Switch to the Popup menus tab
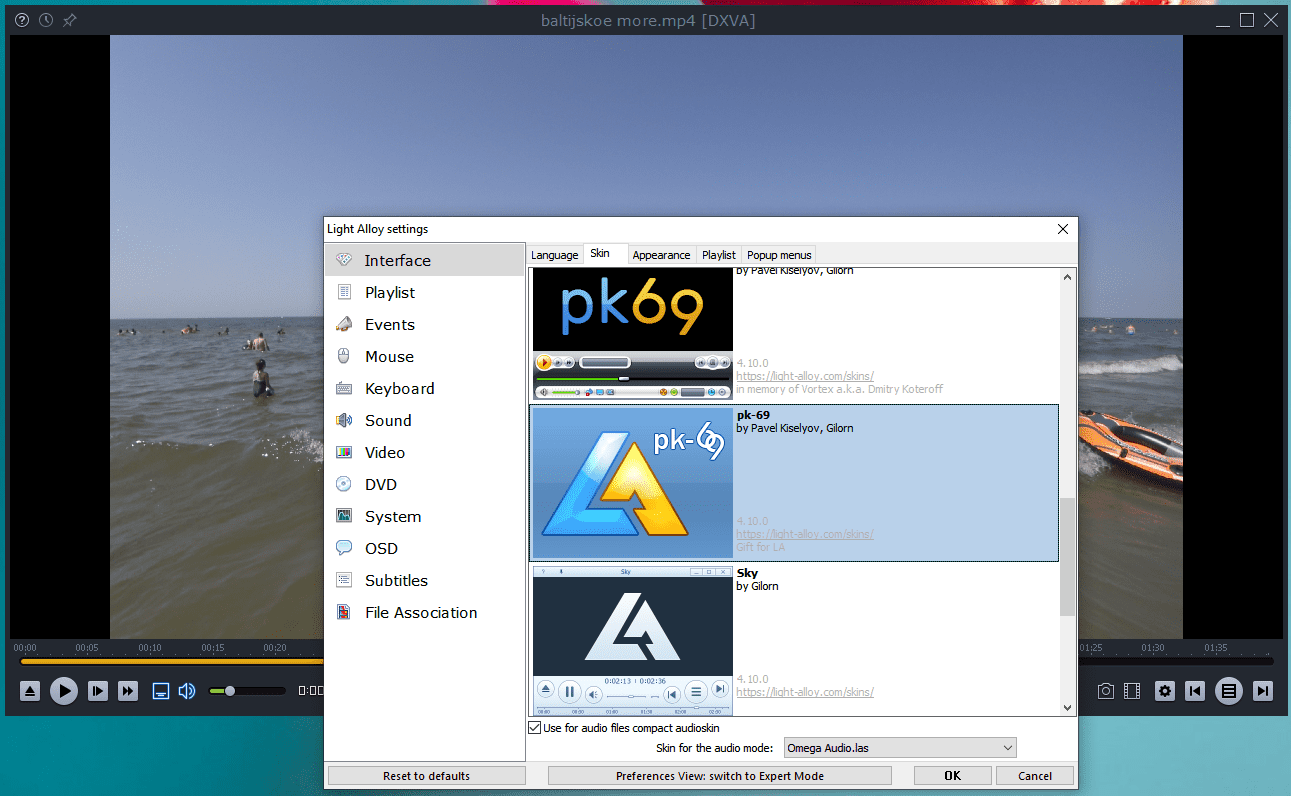This screenshot has height=796, width=1291. 779,255
